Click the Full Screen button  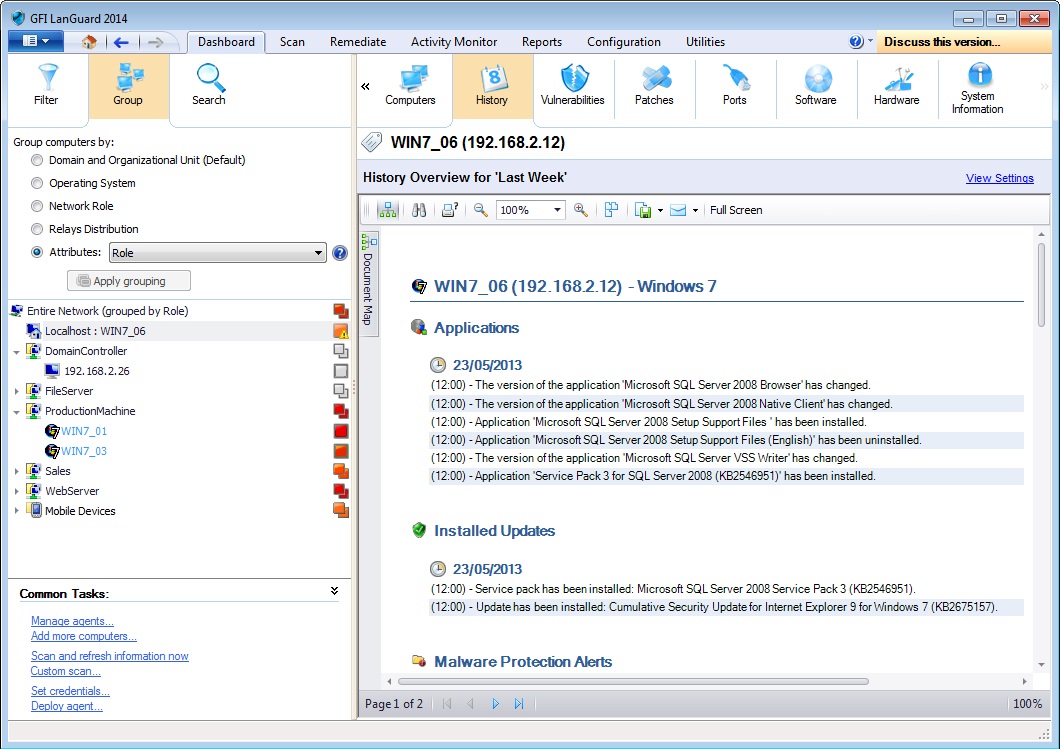tap(736, 210)
